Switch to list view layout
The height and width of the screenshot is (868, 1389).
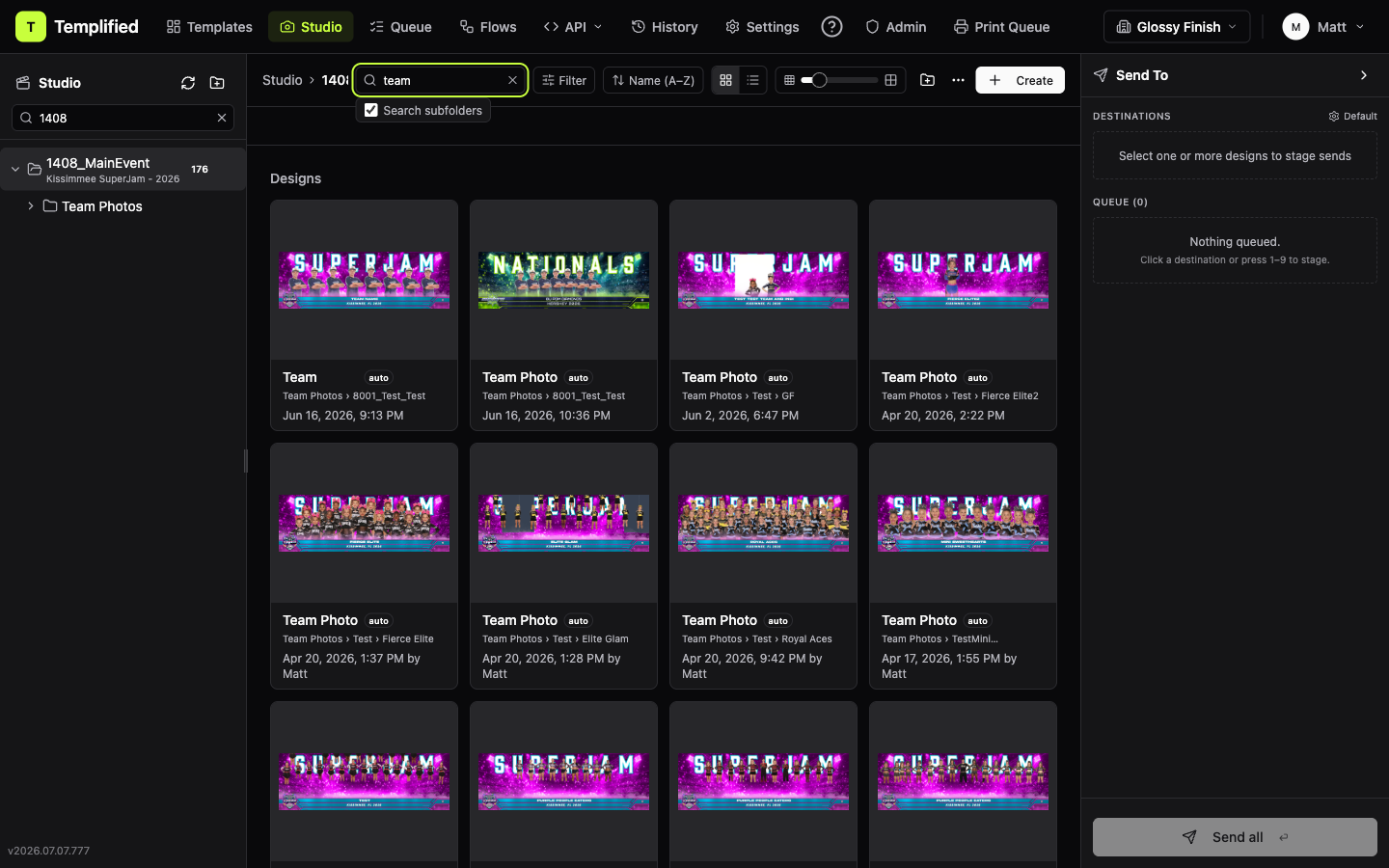pyautogui.click(x=753, y=80)
